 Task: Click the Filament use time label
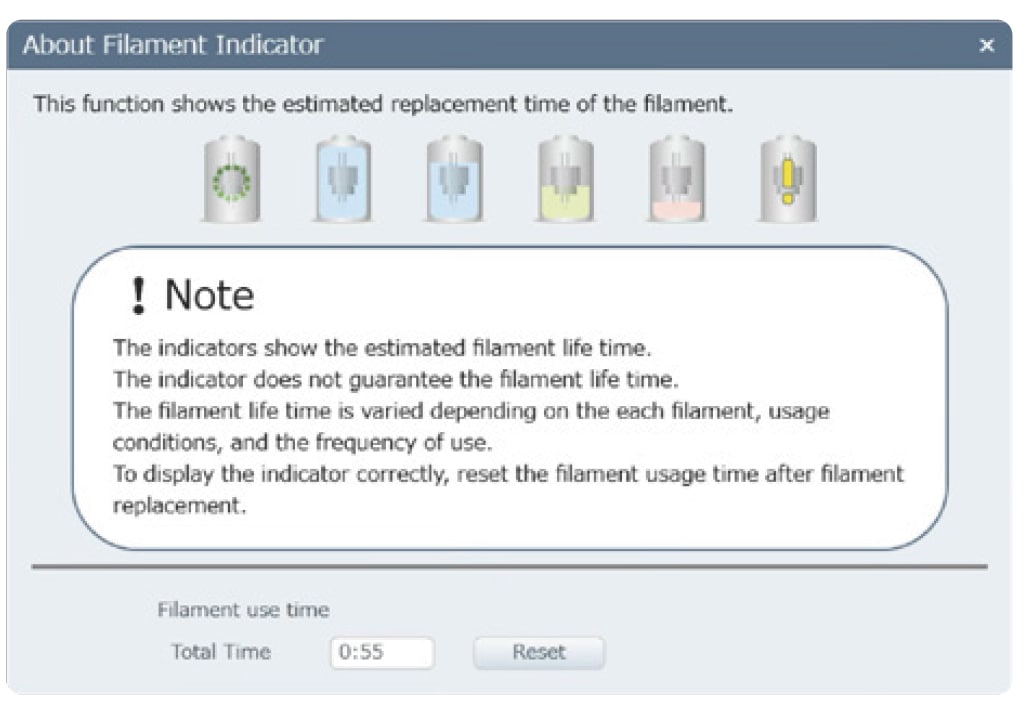click(x=244, y=609)
